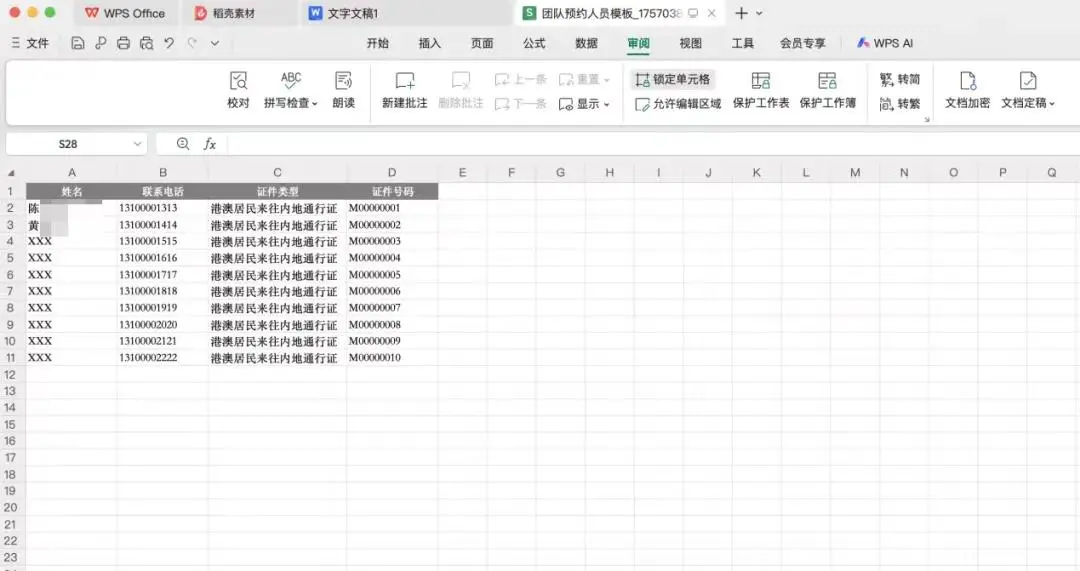Viewport: 1080px width, 571px height.
Task: Select the 联系电话 header cell
Action: [x=163, y=191]
